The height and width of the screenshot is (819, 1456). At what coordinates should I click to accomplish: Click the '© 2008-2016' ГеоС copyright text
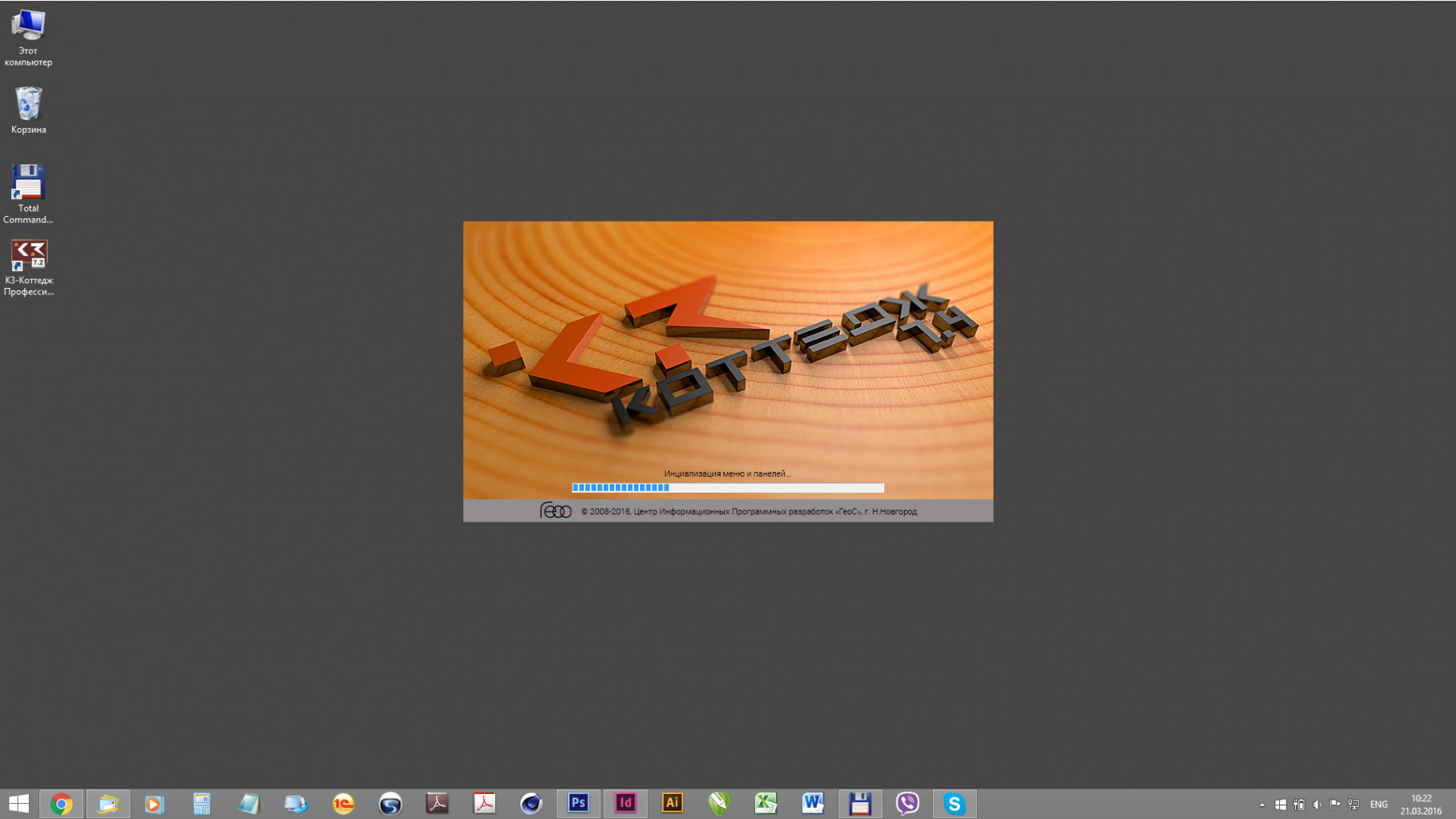749,511
